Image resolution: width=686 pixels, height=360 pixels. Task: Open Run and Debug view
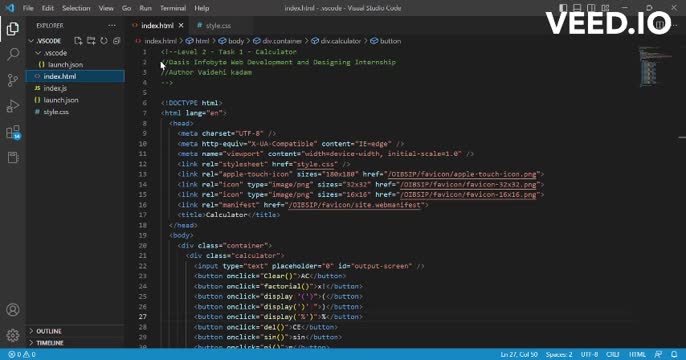click(13, 106)
